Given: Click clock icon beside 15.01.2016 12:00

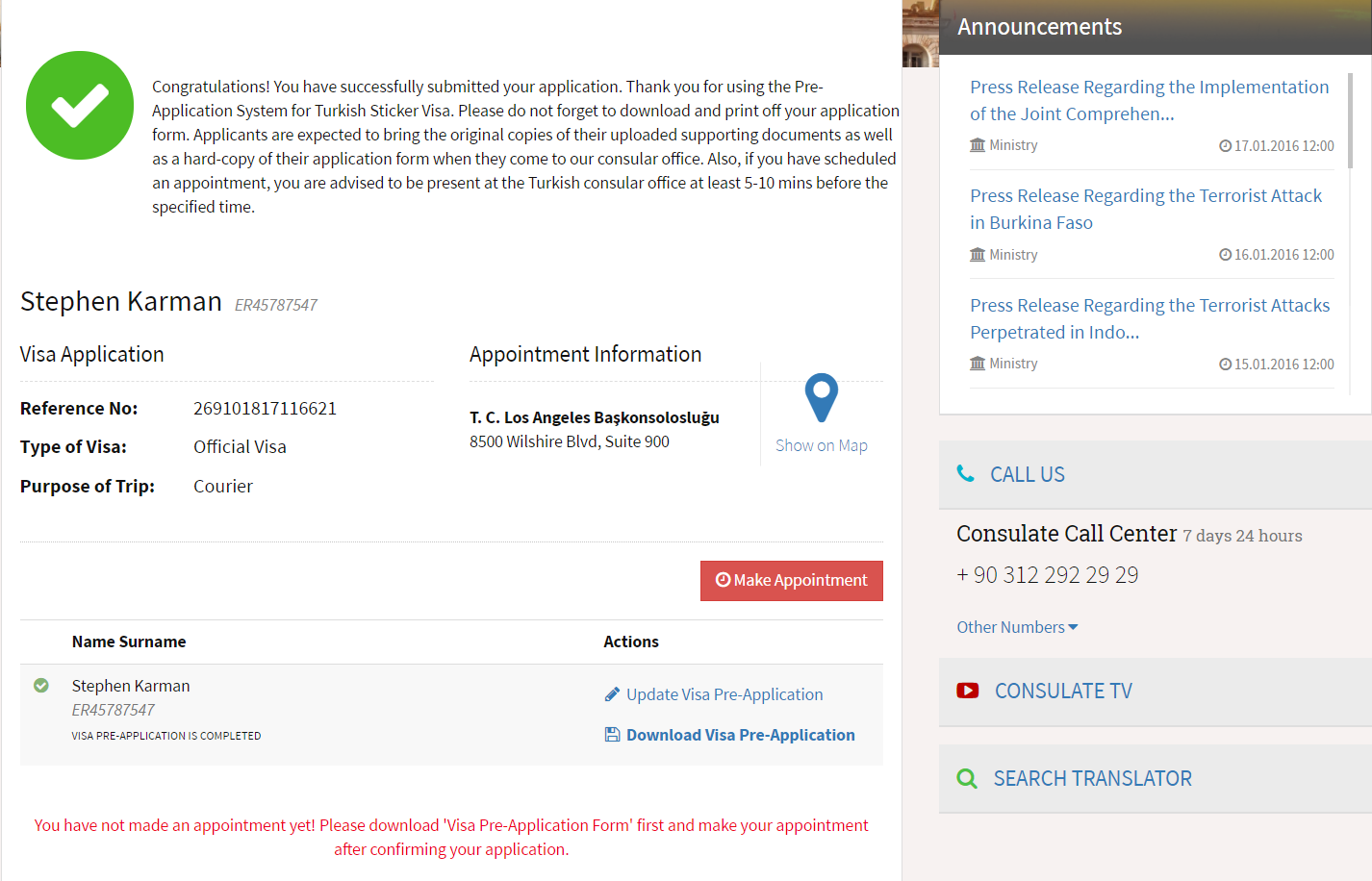Looking at the screenshot, I should tap(1225, 365).
